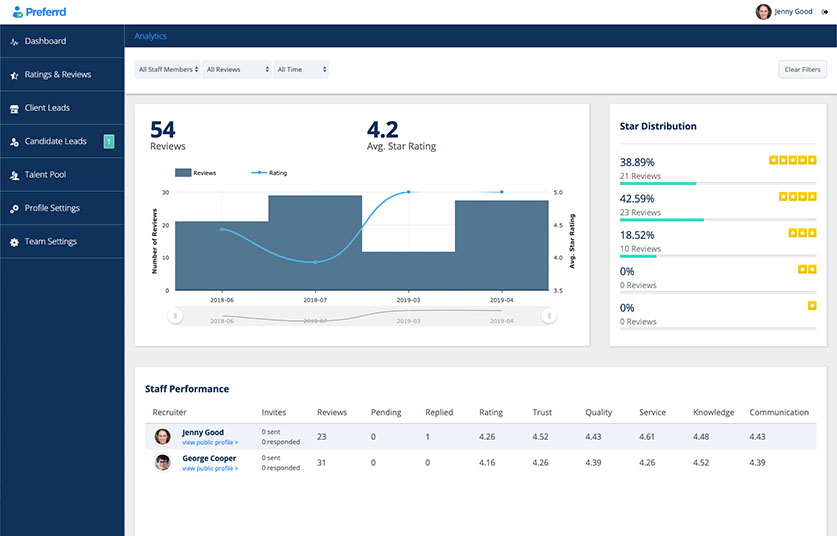Image resolution: width=837 pixels, height=536 pixels.
Task: Expand the All Time period dropdown
Action: [301, 69]
